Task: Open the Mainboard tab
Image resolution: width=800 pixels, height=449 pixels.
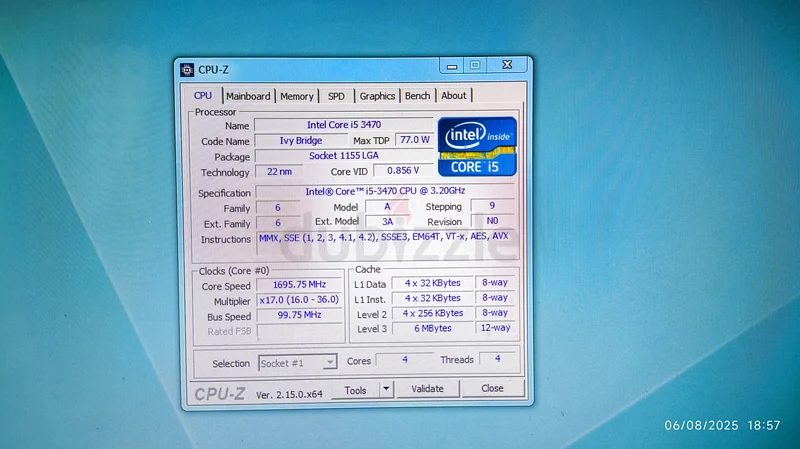Action: [x=248, y=96]
